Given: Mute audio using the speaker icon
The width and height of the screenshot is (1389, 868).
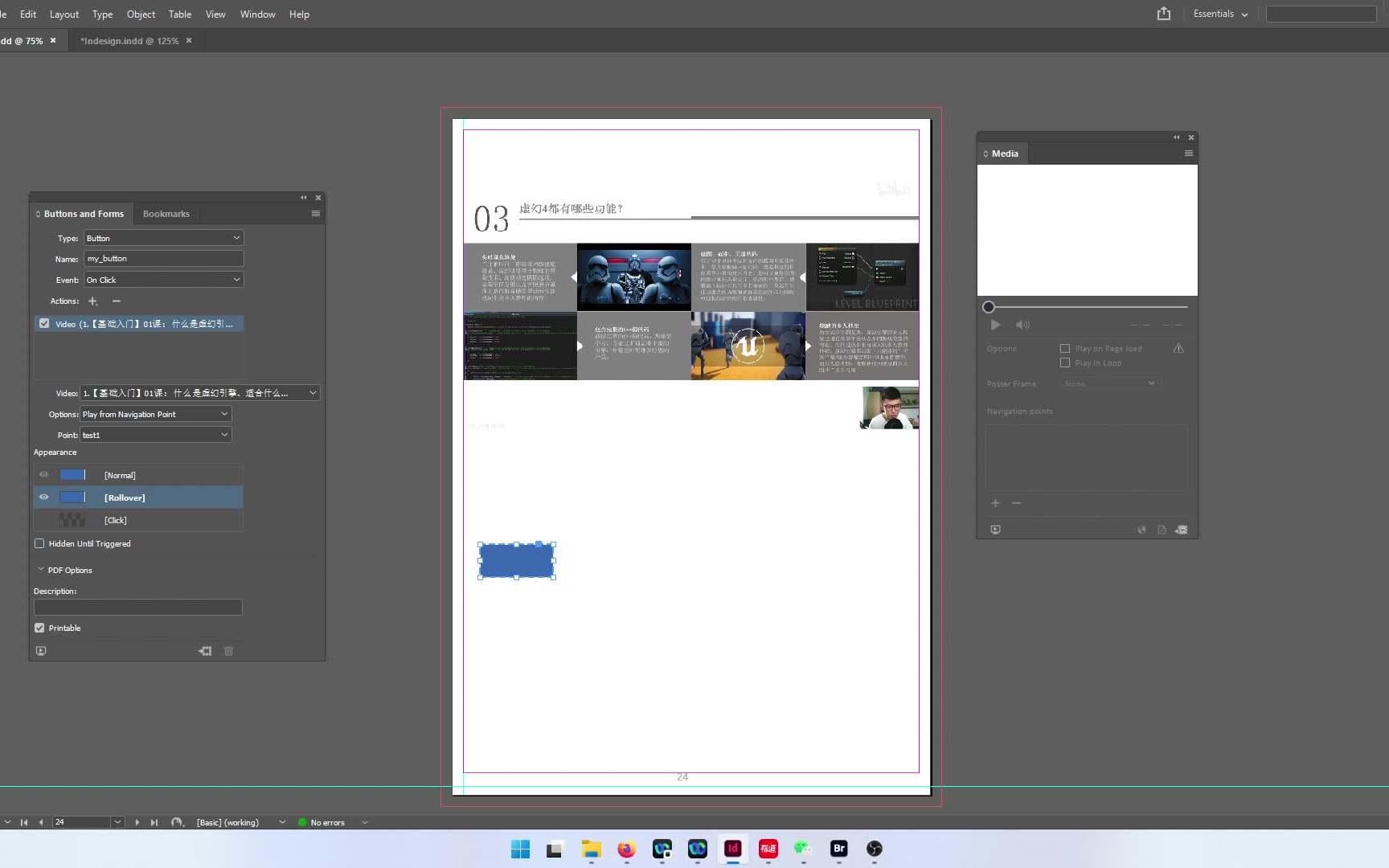Looking at the screenshot, I should [x=1022, y=325].
